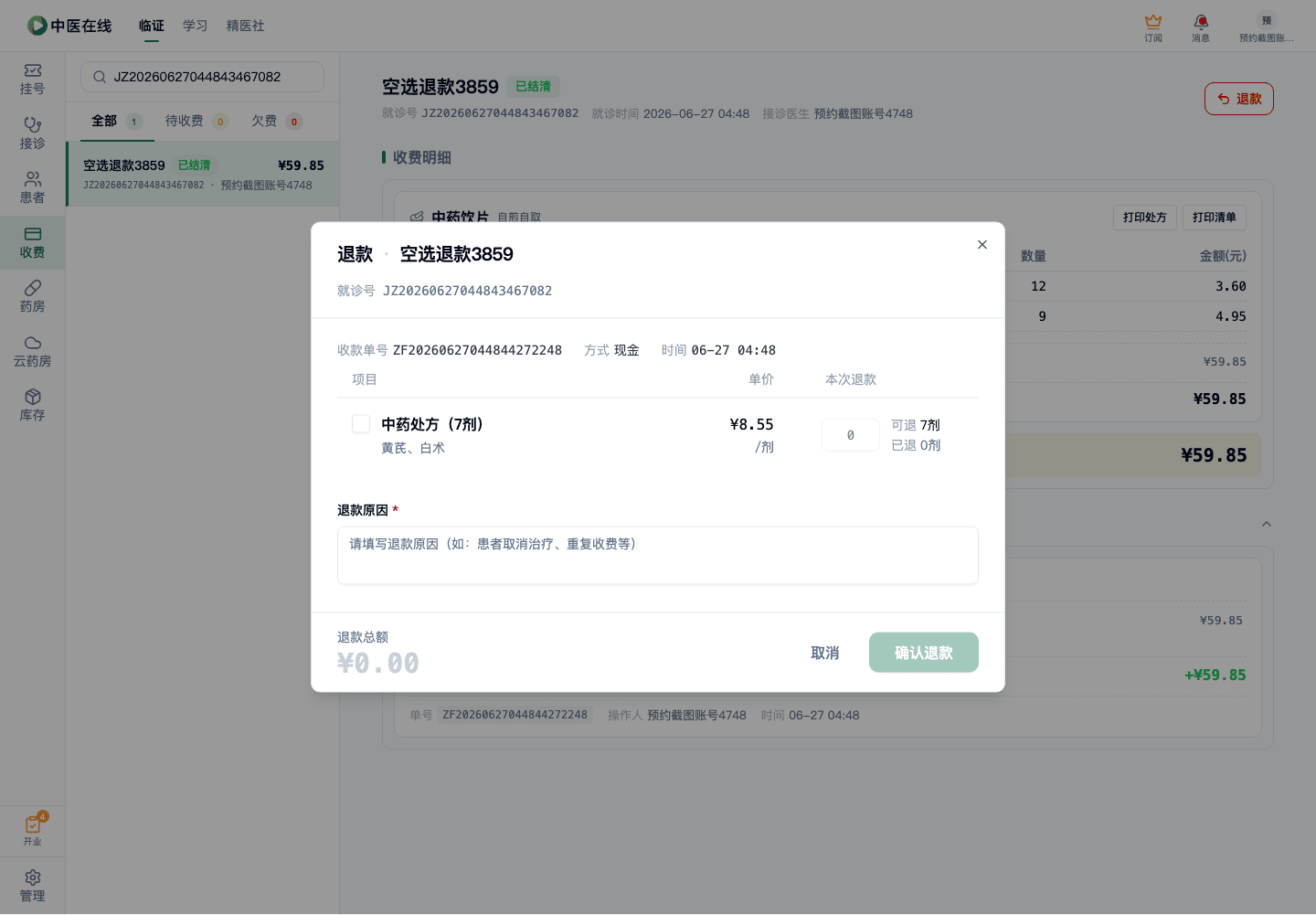Click the 打印清单 button

pos(1214,218)
